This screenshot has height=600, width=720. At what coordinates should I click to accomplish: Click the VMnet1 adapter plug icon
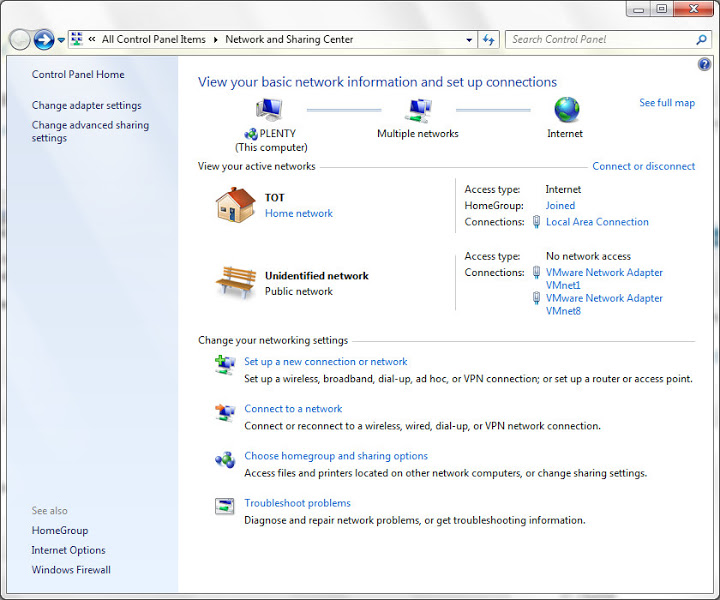pyautogui.click(x=536, y=272)
